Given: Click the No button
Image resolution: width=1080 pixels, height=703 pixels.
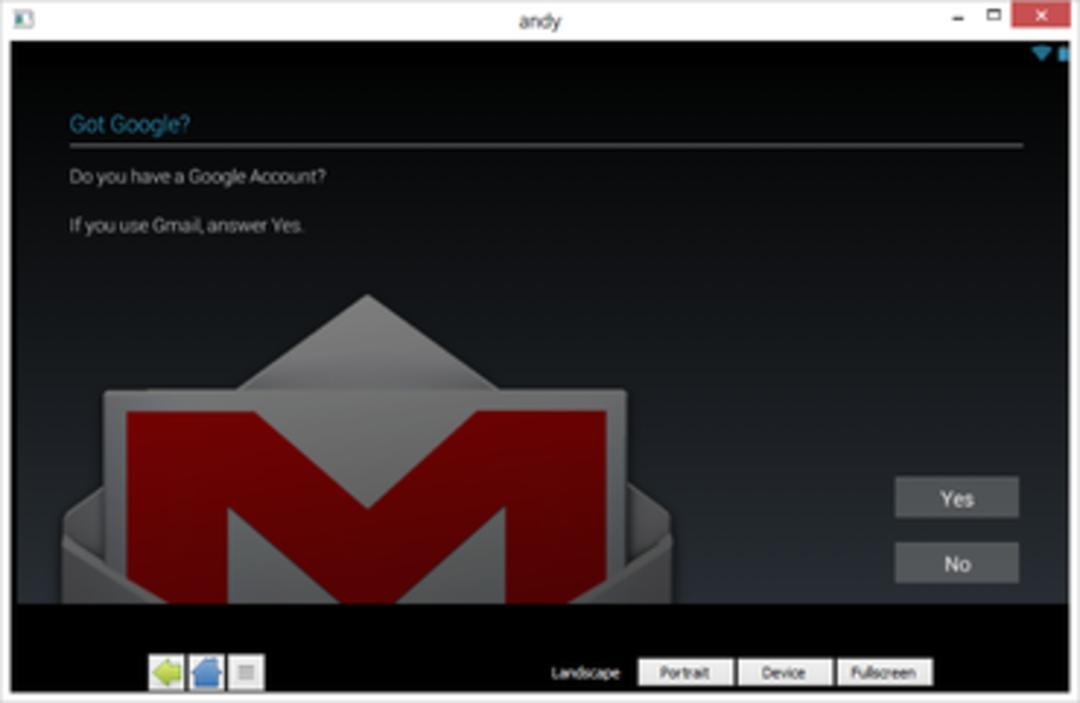Looking at the screenshot, I should tap(956, 563).
